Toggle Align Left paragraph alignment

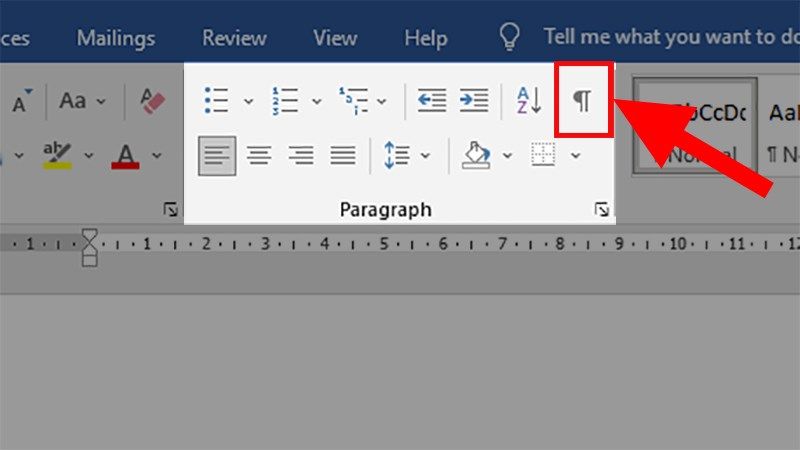tap(217, 156)
